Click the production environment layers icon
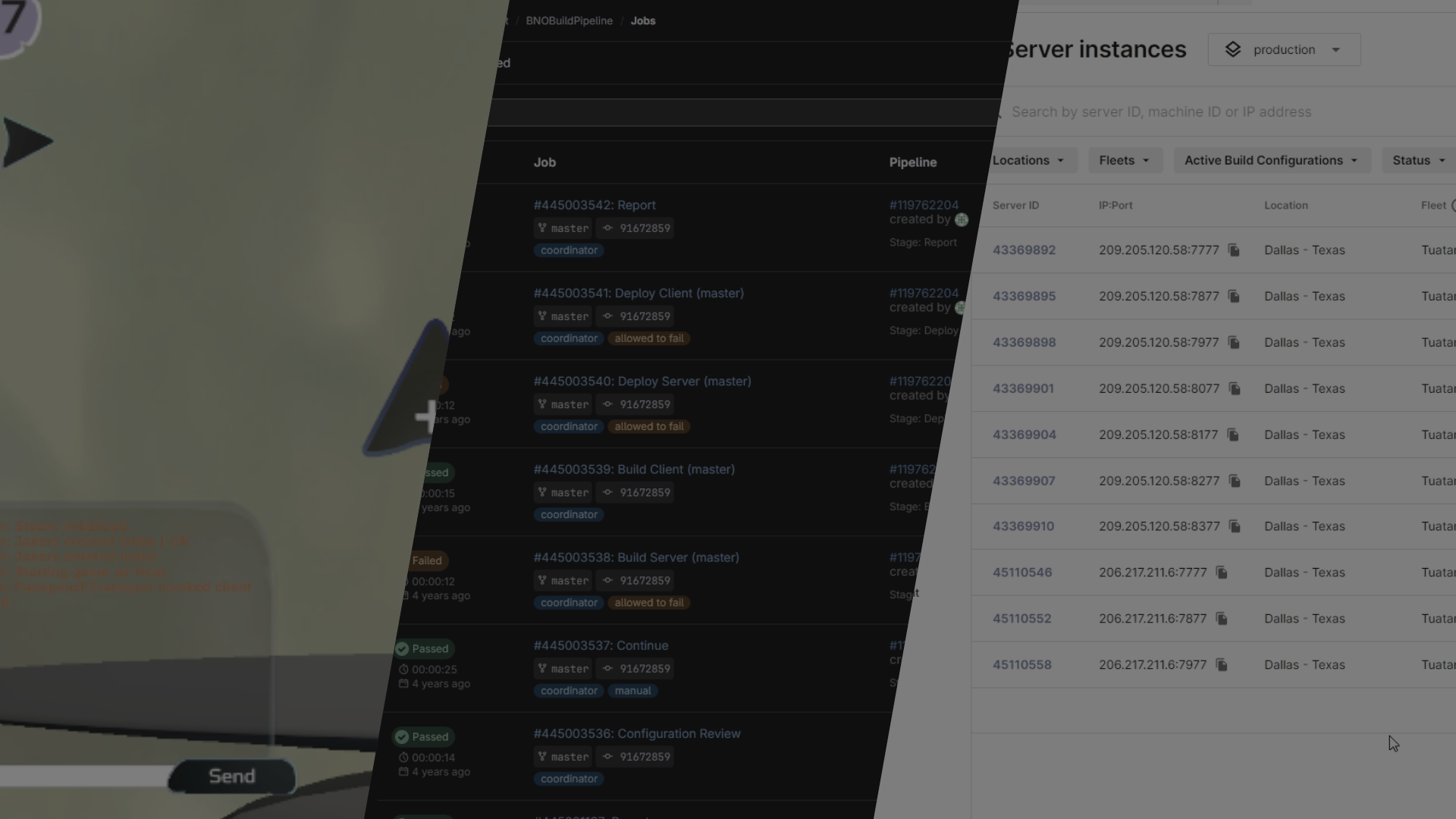 click(1233, 50)
